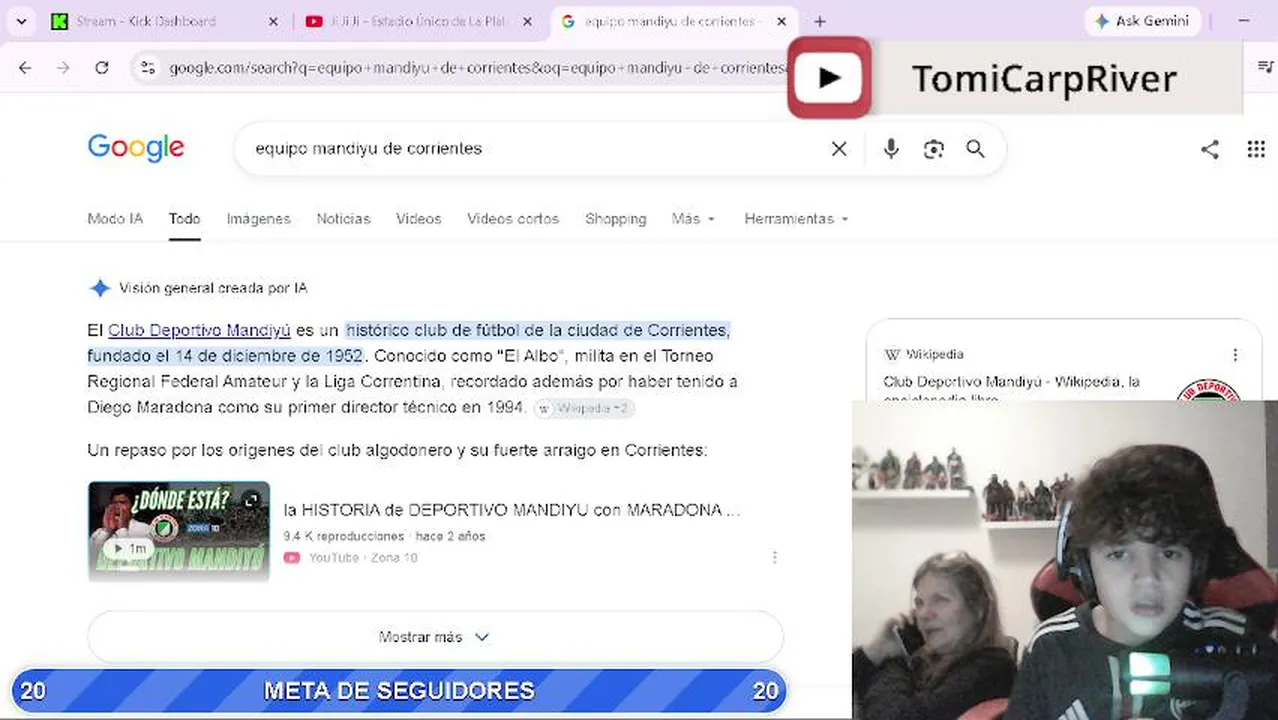The width and height of the screenshot is (1278, 720).
Task: Go forward to the next page
Action: coord(63,67)
